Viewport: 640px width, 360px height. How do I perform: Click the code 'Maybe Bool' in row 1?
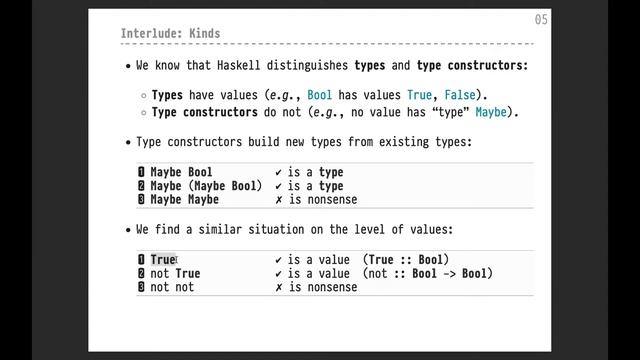tap(181, 172)
